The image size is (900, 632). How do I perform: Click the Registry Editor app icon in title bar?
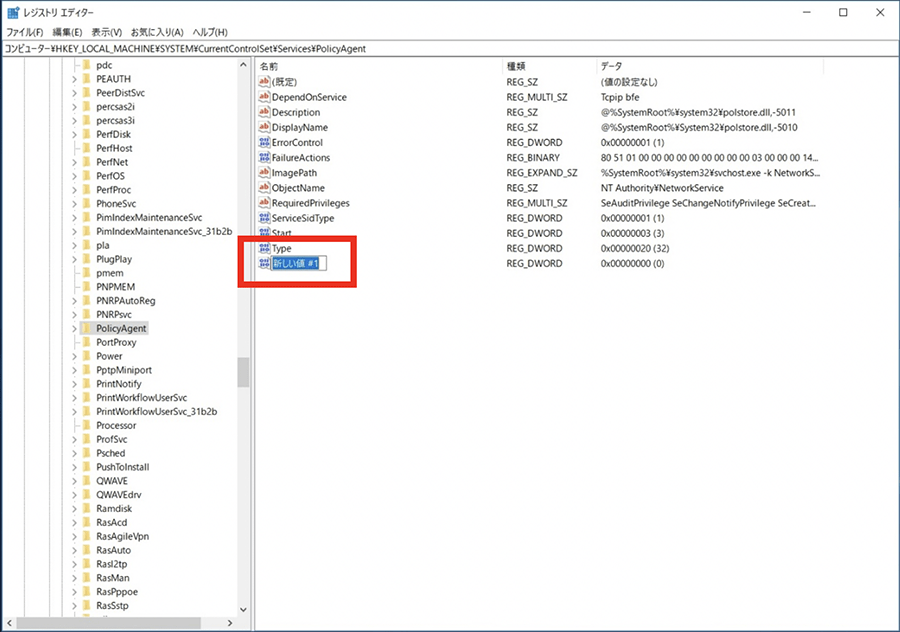pos(13,12)
